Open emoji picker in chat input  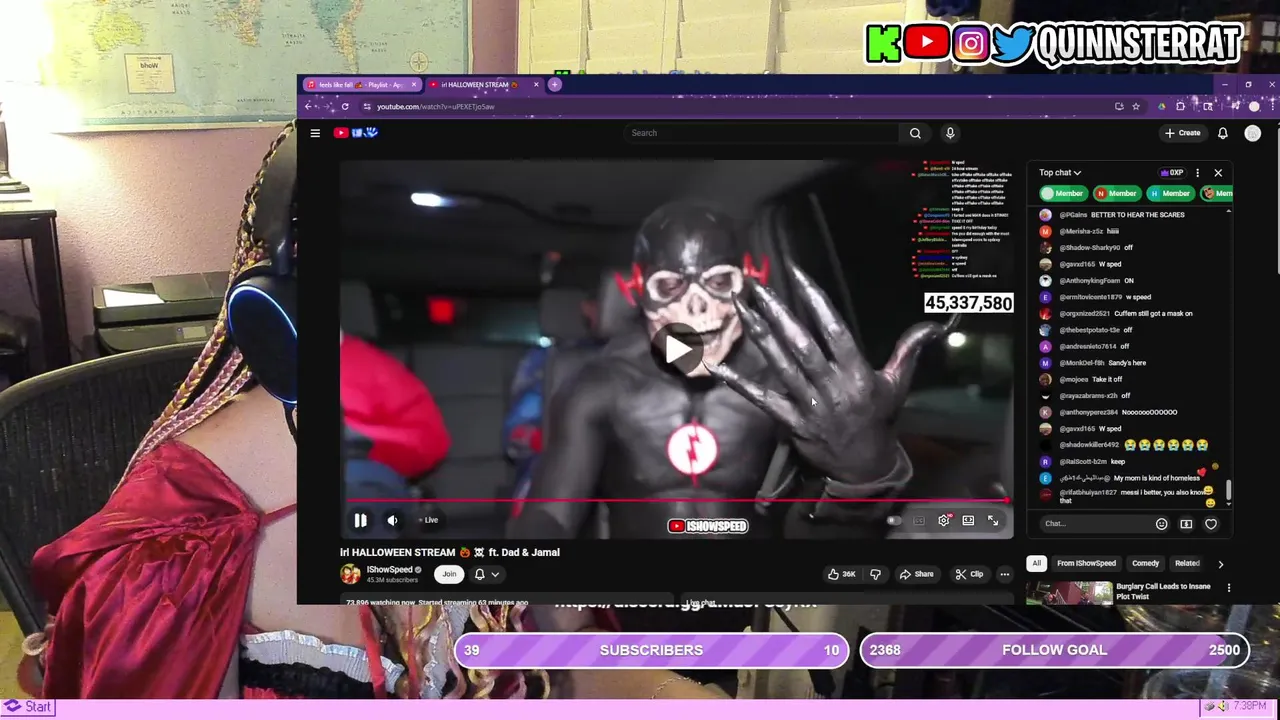1161,524
